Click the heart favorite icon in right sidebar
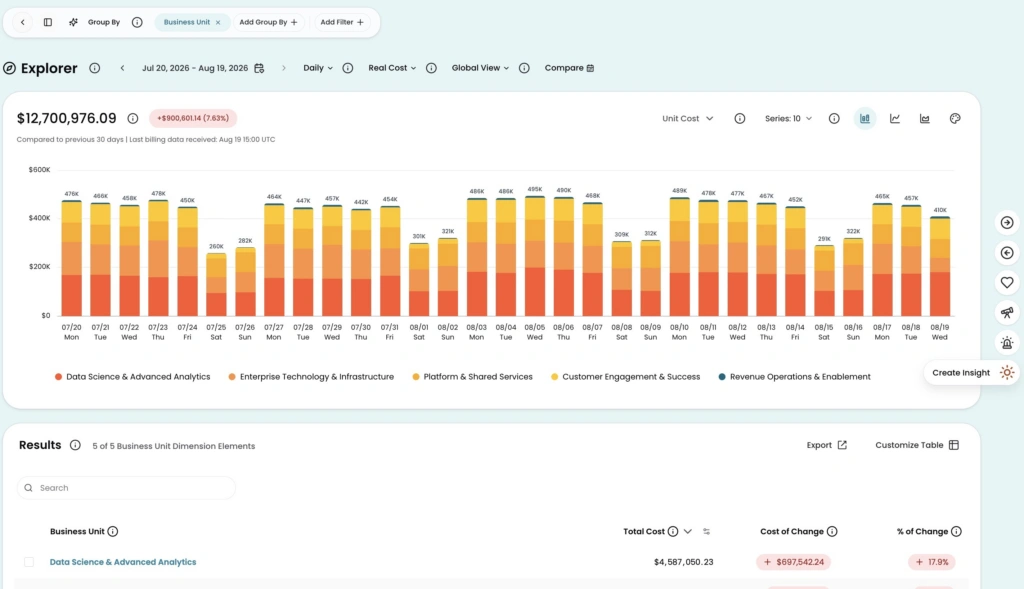The width and height of the screenshot is (1024, 589). (1007, 283)
